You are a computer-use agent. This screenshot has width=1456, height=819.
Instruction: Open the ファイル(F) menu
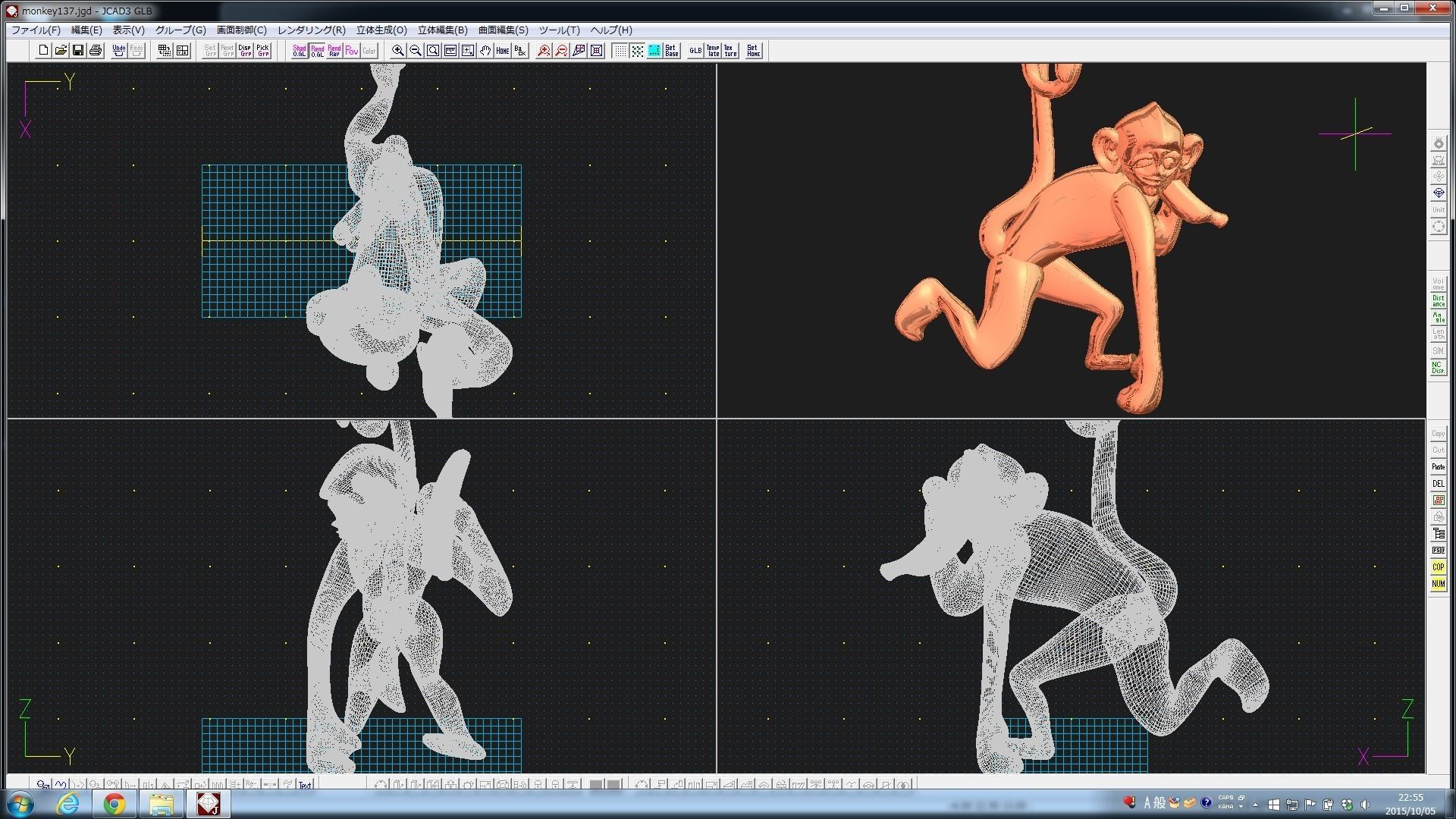pyautogui.click(x=36, y=30)
